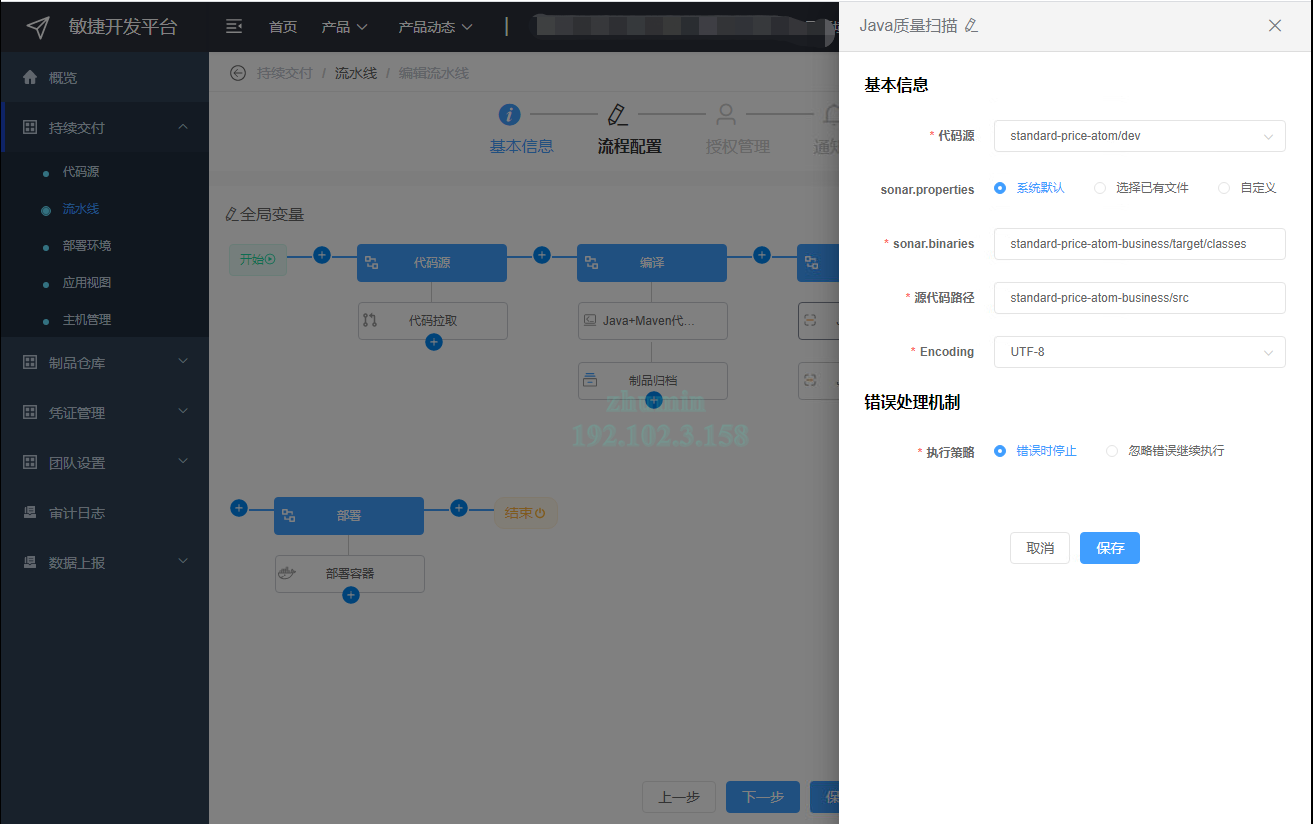Click the 流水线 breadcrumb link
The width and height of the screenshot is (1316, 824).
coord(356,73)
